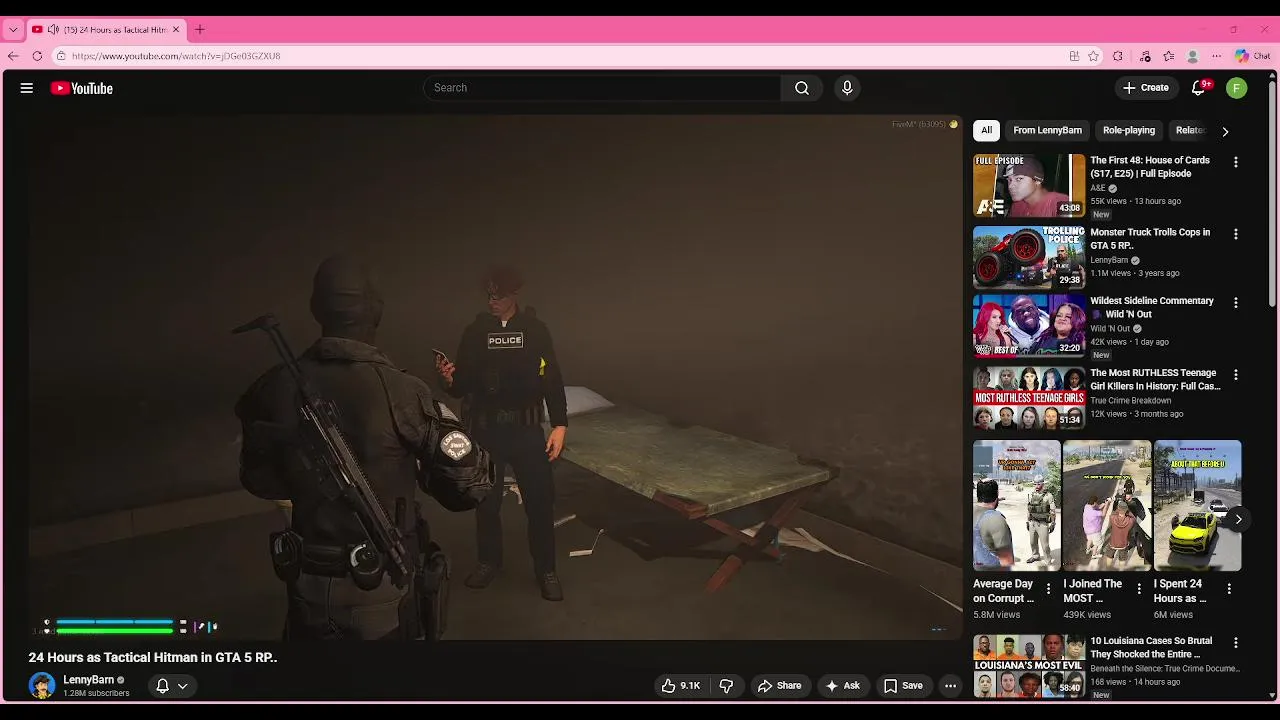Dislike the video with thumbs down
Screen dimensions: 1280x720
pos(727,686)
